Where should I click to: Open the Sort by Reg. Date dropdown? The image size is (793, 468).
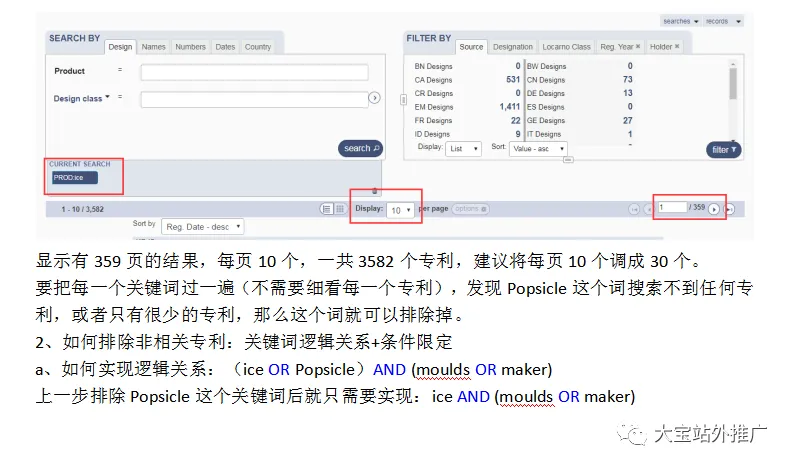click(x=202, y=227)
